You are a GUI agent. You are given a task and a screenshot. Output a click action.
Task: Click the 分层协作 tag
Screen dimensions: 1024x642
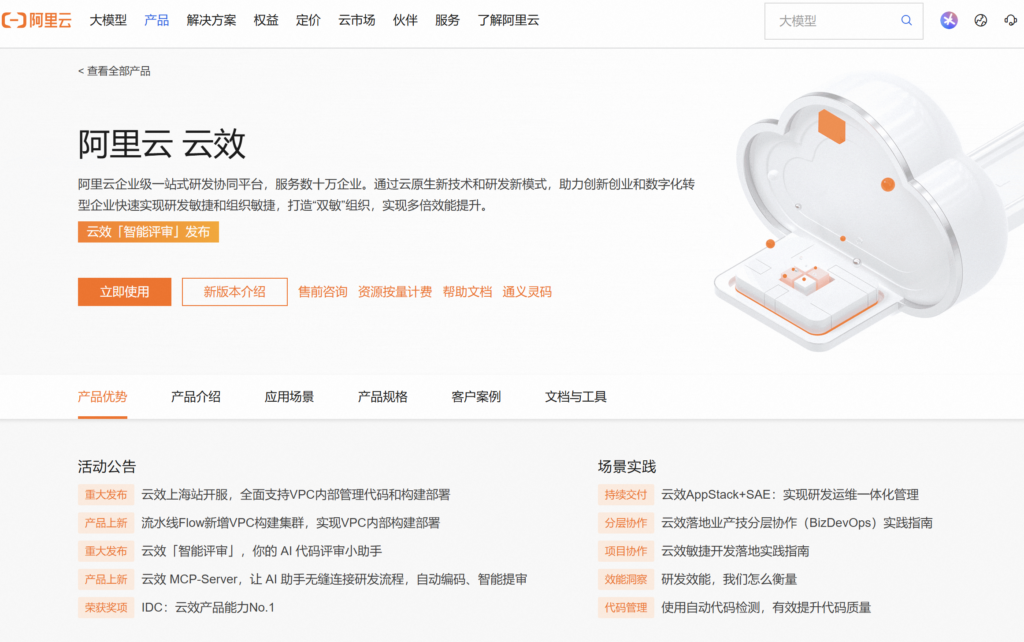click(626, 522)
